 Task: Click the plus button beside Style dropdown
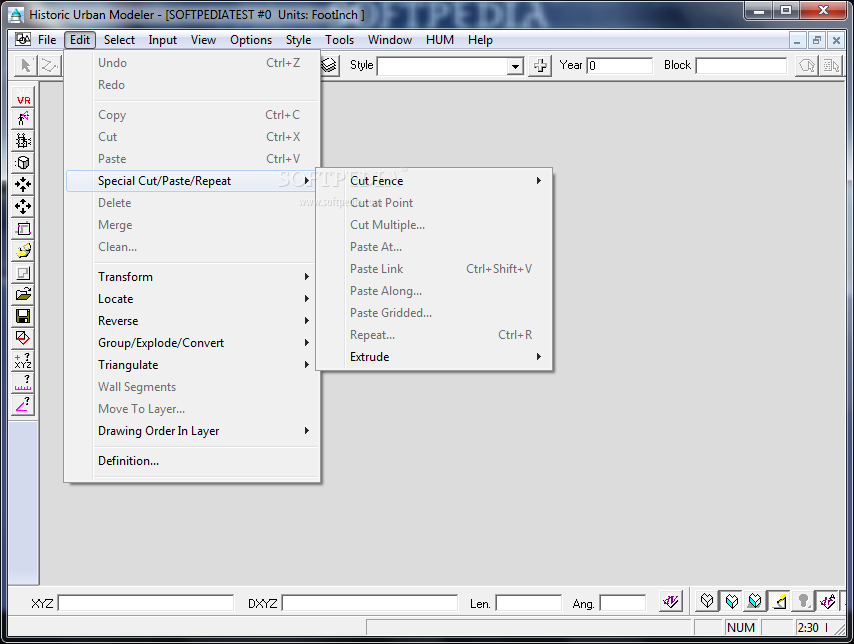tap(540, 65)
